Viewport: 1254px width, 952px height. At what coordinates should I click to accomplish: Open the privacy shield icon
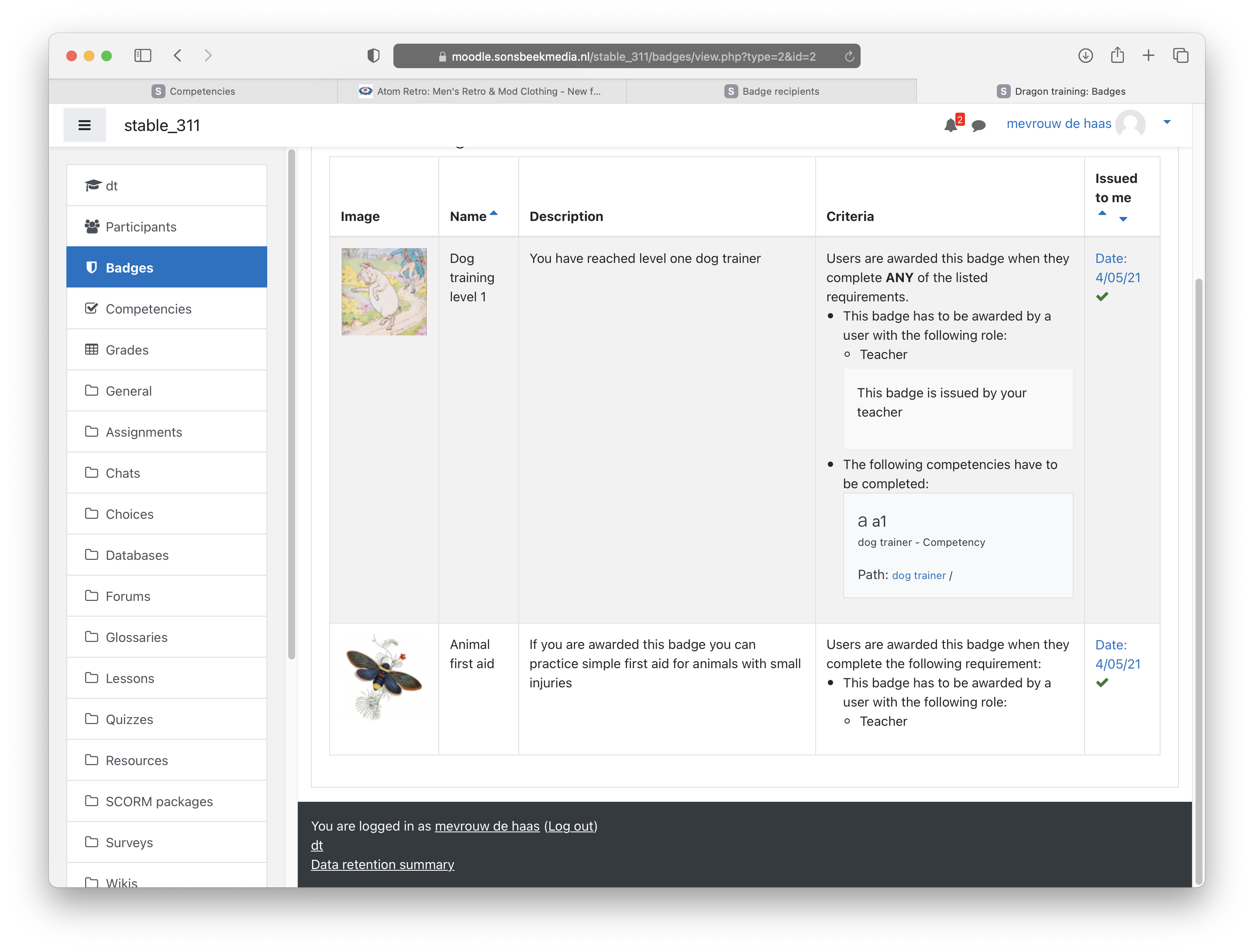click(x=373, y=55)
